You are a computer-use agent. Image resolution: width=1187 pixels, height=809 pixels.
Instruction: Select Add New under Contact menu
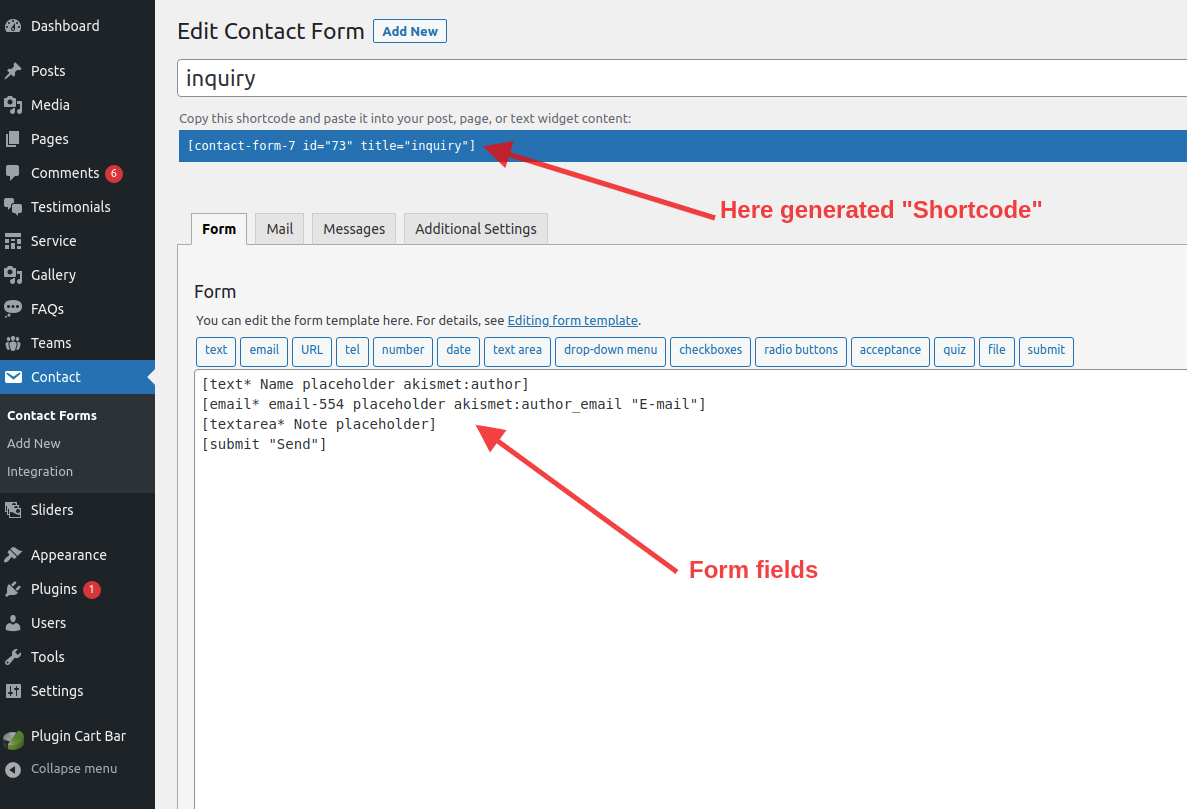click(x=33, y=443)
